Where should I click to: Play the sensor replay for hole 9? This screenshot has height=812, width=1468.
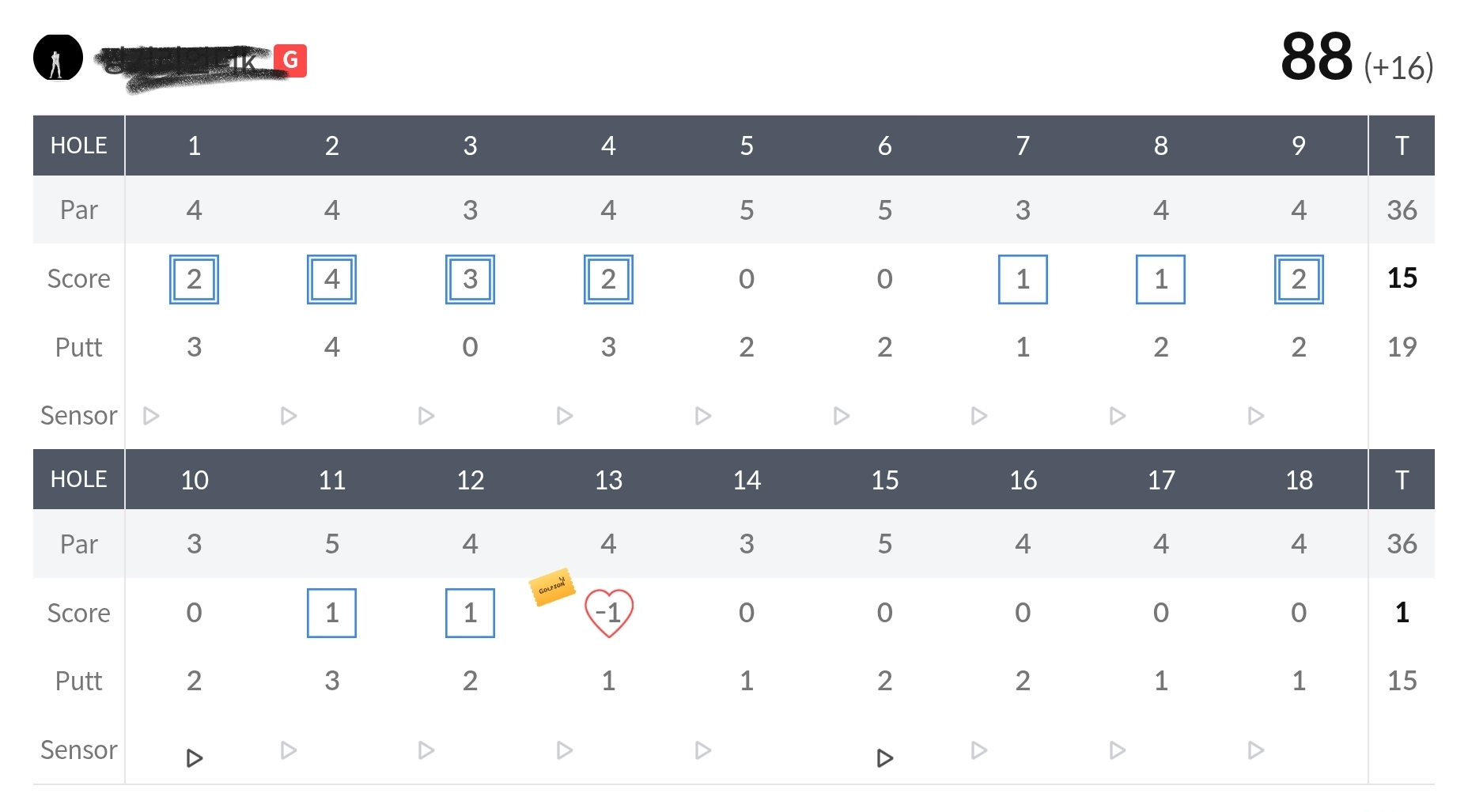(x=1255, y=416)
